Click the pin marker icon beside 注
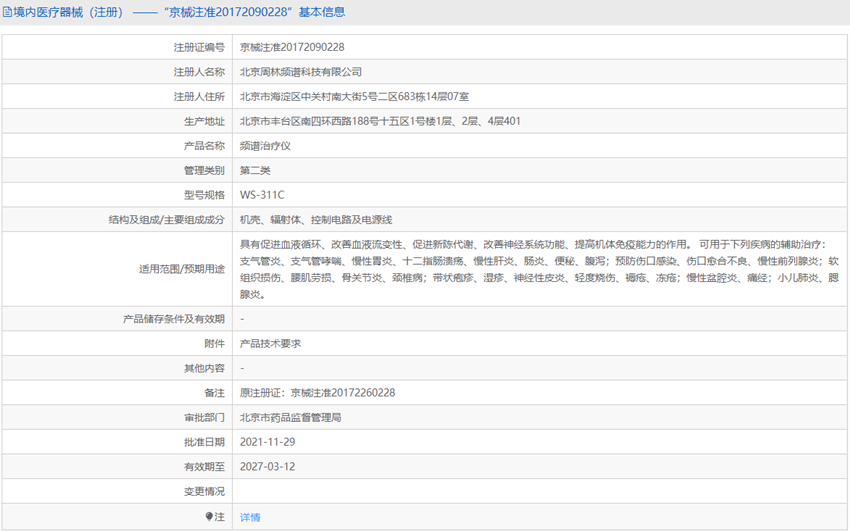850x531 pixels. (209, 517)
